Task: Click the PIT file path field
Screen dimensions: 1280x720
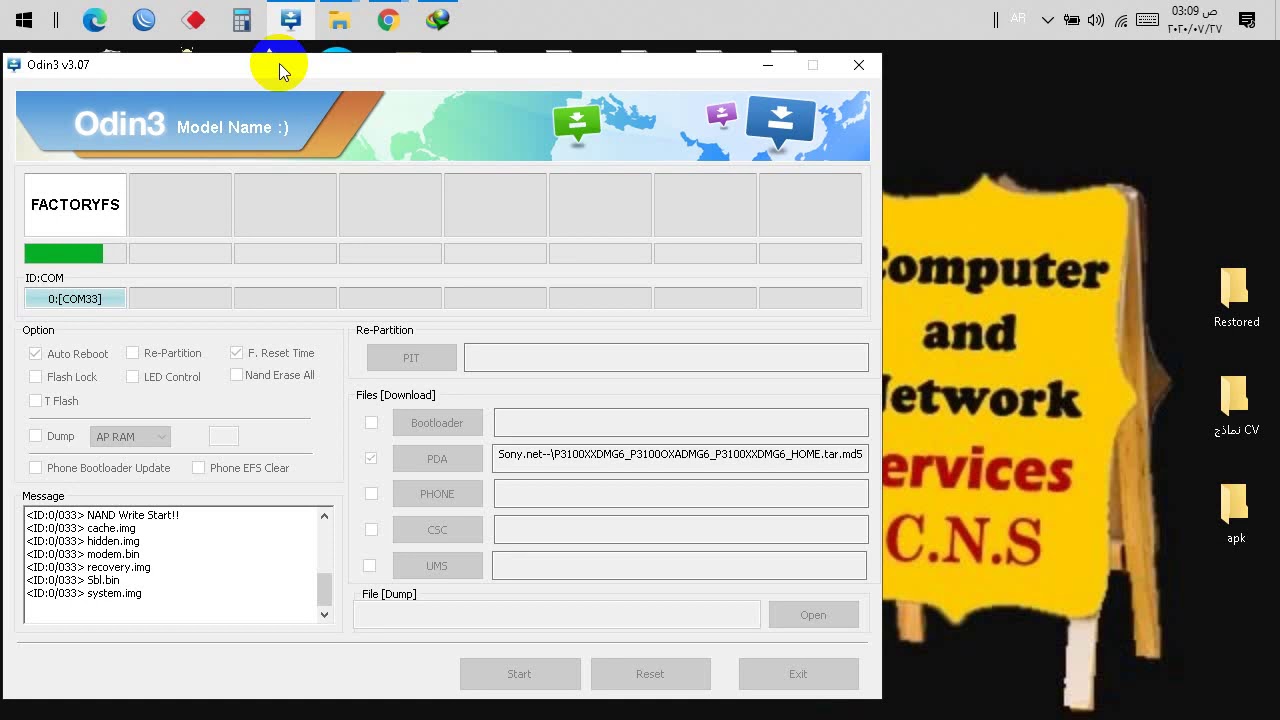Action: click(x=666, y=358)
